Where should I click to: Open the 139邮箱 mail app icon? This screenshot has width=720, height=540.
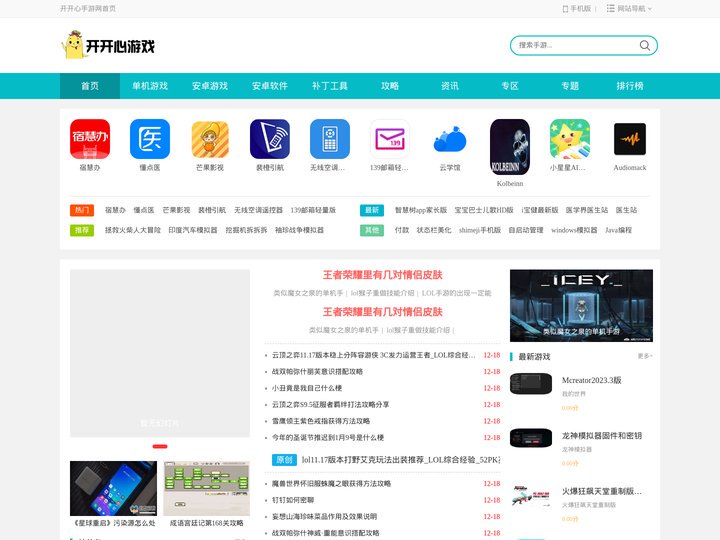(390, 139)
